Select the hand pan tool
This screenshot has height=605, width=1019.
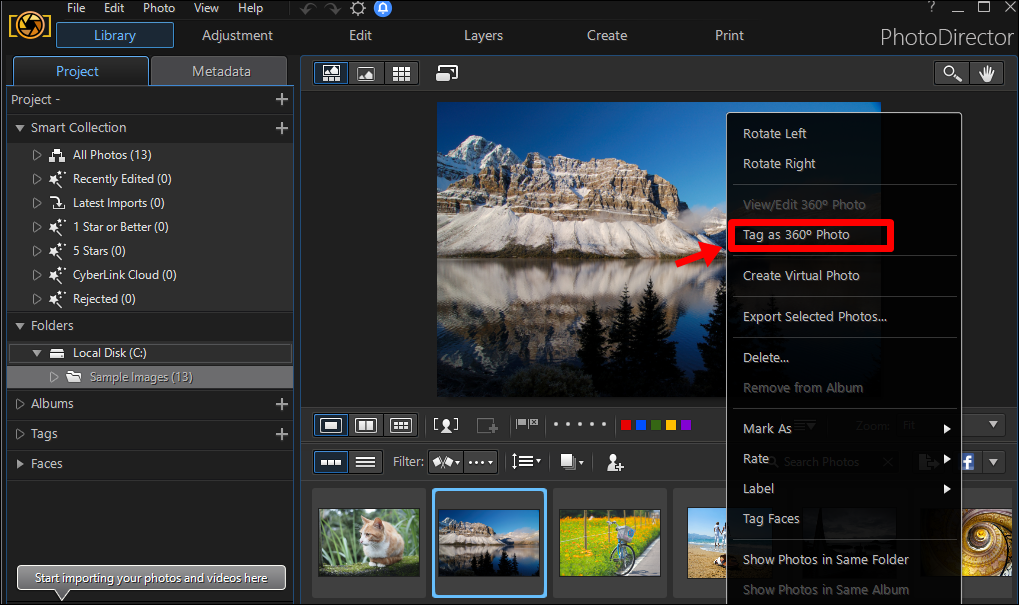987,73
